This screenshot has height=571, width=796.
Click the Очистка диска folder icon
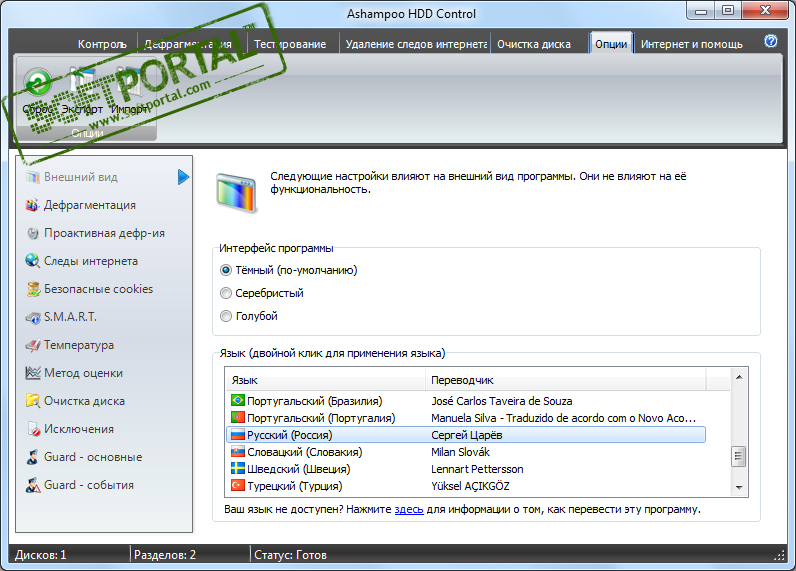coord(32,401)
